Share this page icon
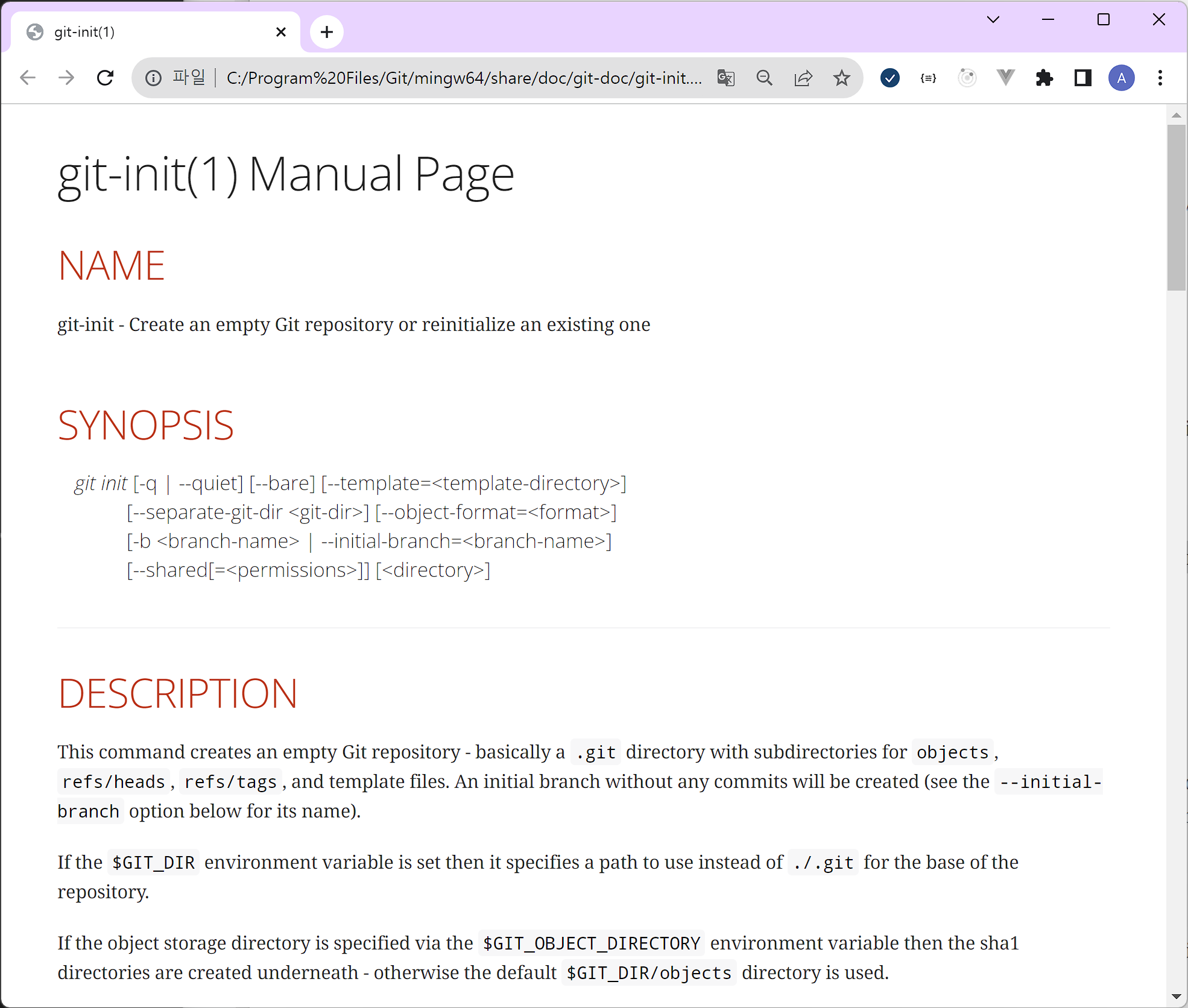This screenshot has width=1188, height=1008. tap(803, 78)
